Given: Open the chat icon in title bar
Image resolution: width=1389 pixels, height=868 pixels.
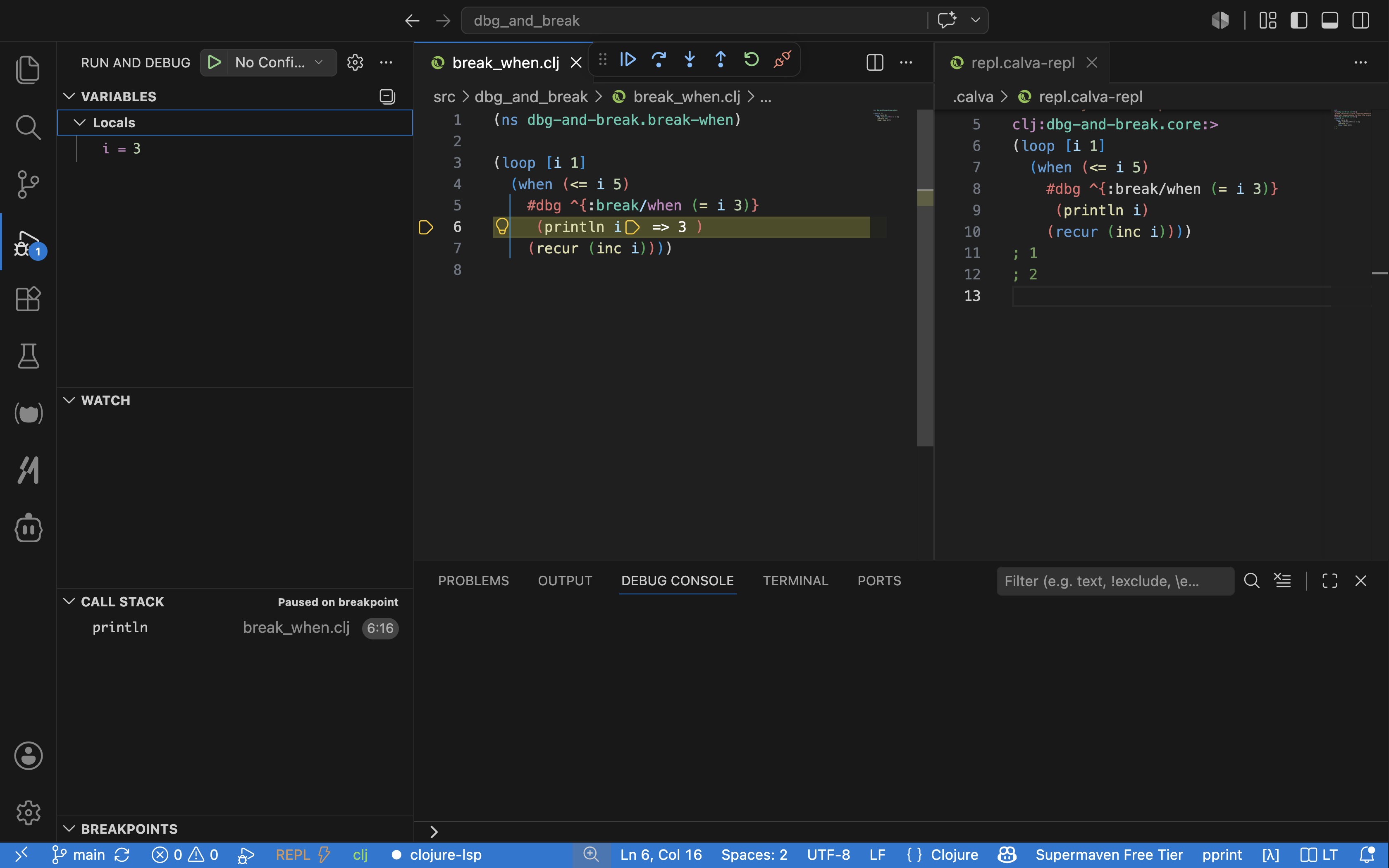Looking at the screenshot, I should pos(947,20).
